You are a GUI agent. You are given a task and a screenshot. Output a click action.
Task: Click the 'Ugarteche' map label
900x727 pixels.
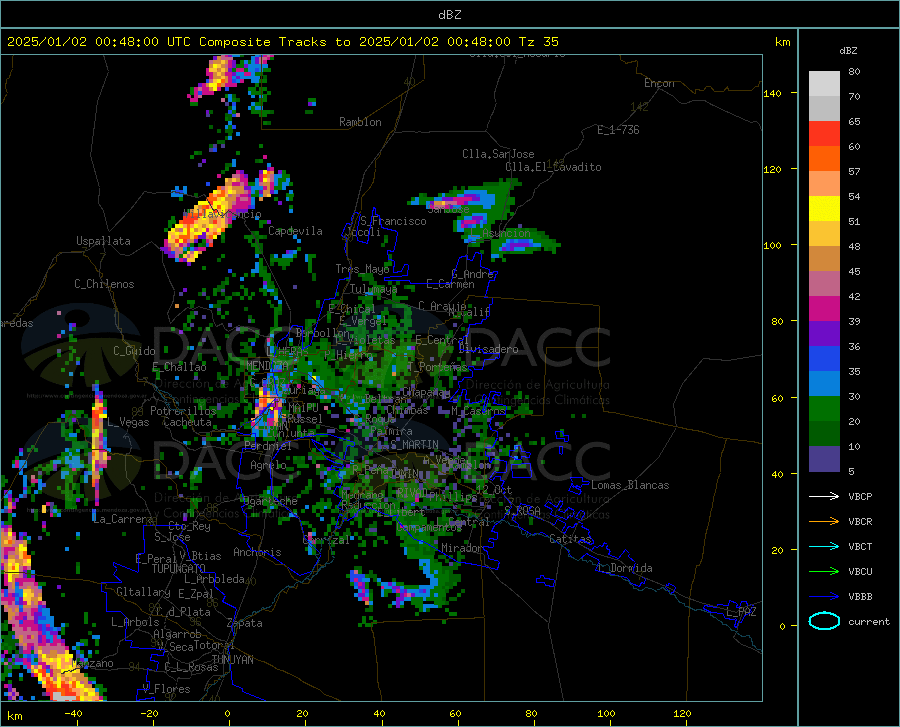point(270,501)
